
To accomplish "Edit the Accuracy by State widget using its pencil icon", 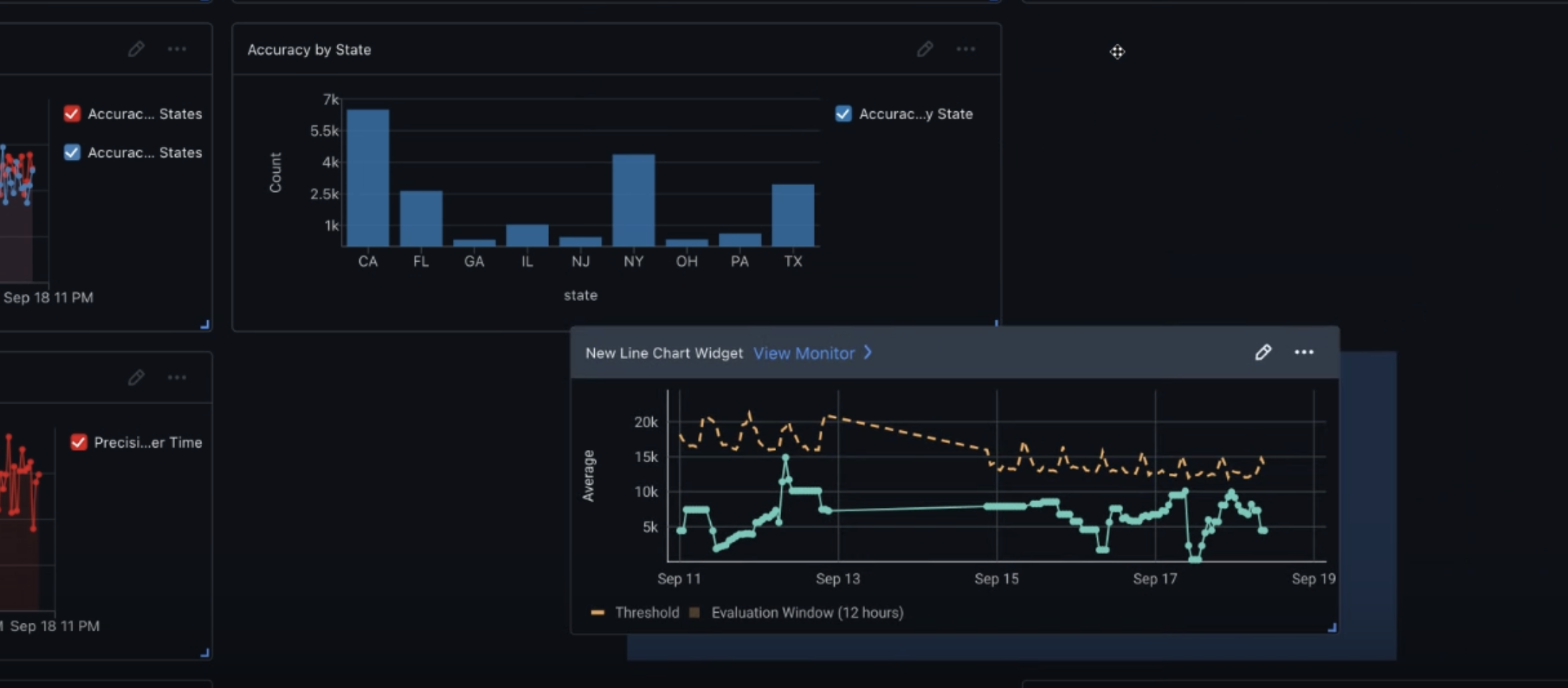I will 924,49.
